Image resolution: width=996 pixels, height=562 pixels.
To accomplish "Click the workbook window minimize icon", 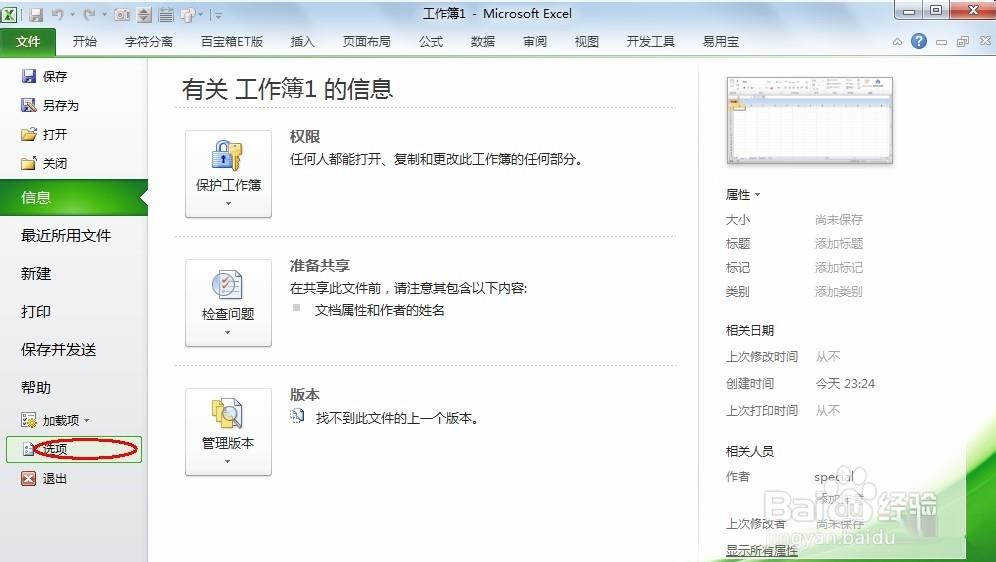I will coord(941,42).
